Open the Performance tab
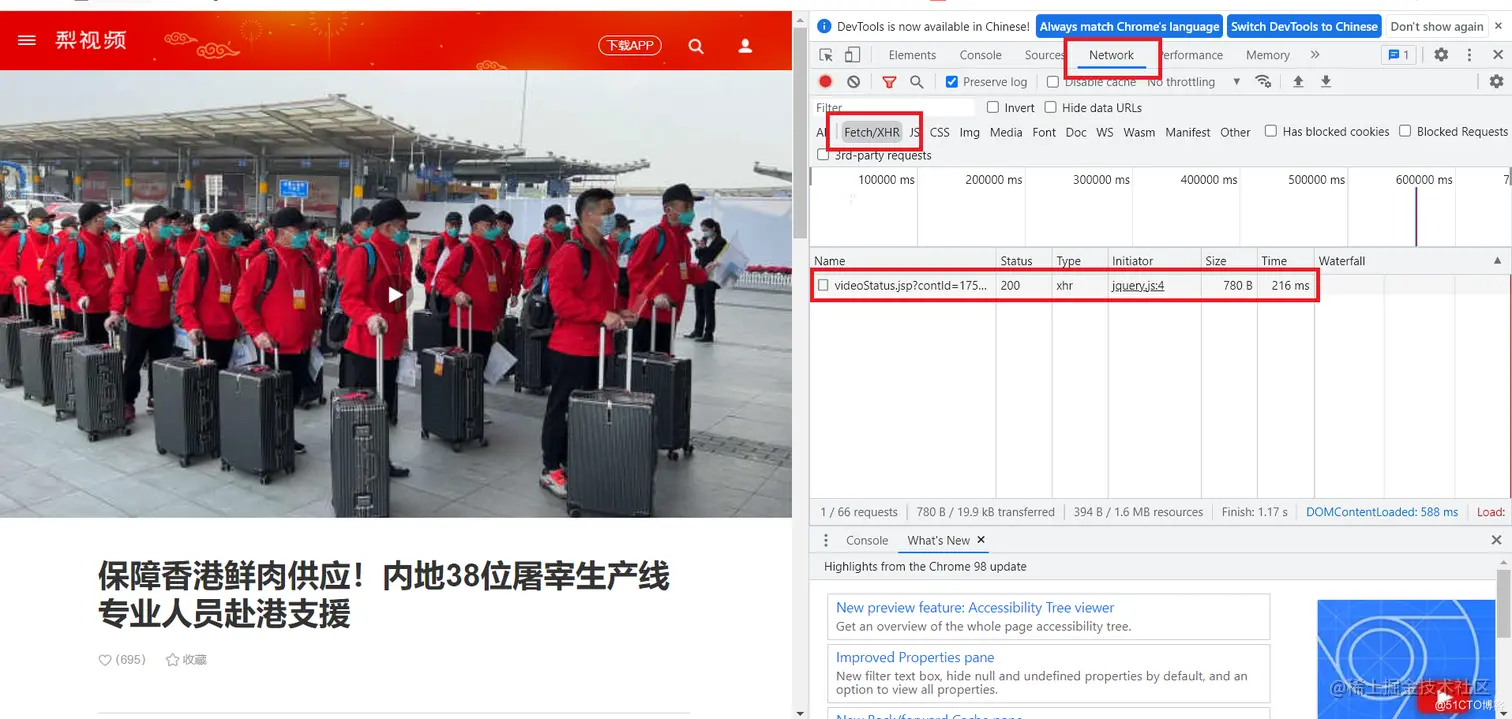Screen dimensions: 1512x719 pyautogui.click(x=1192, y=55)
